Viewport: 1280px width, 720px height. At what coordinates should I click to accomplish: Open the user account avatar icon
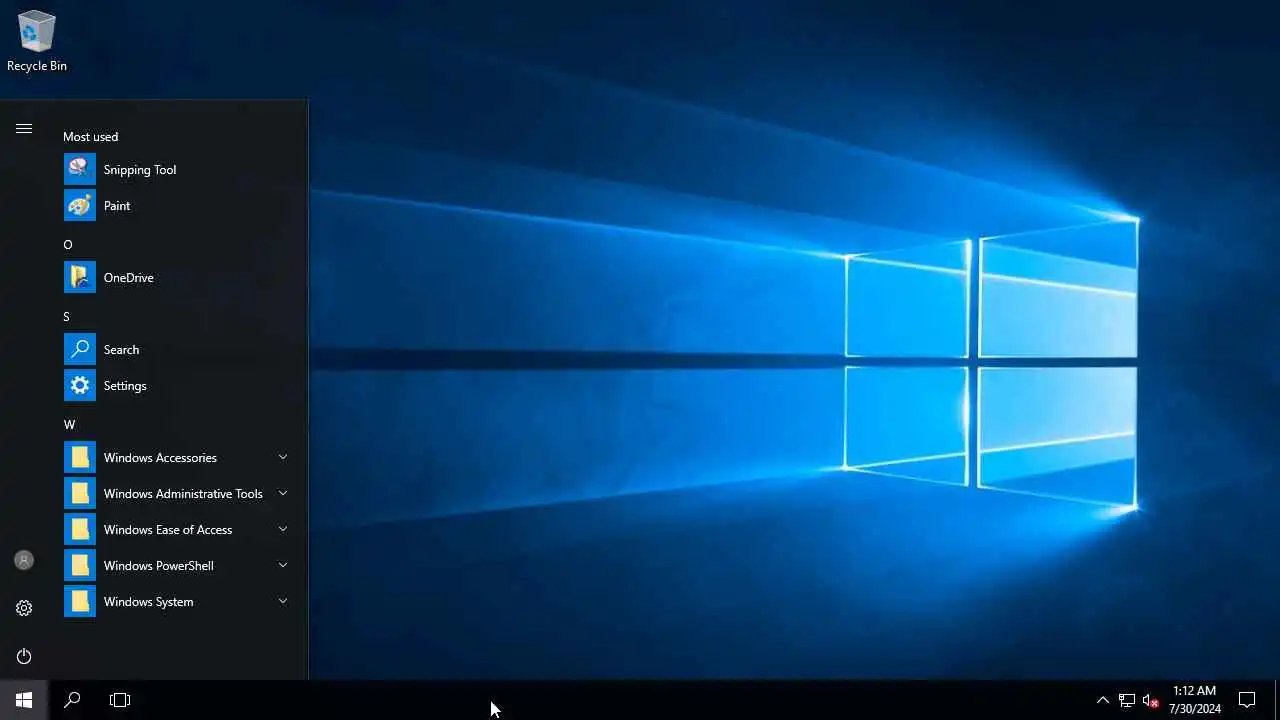point(24,560)
